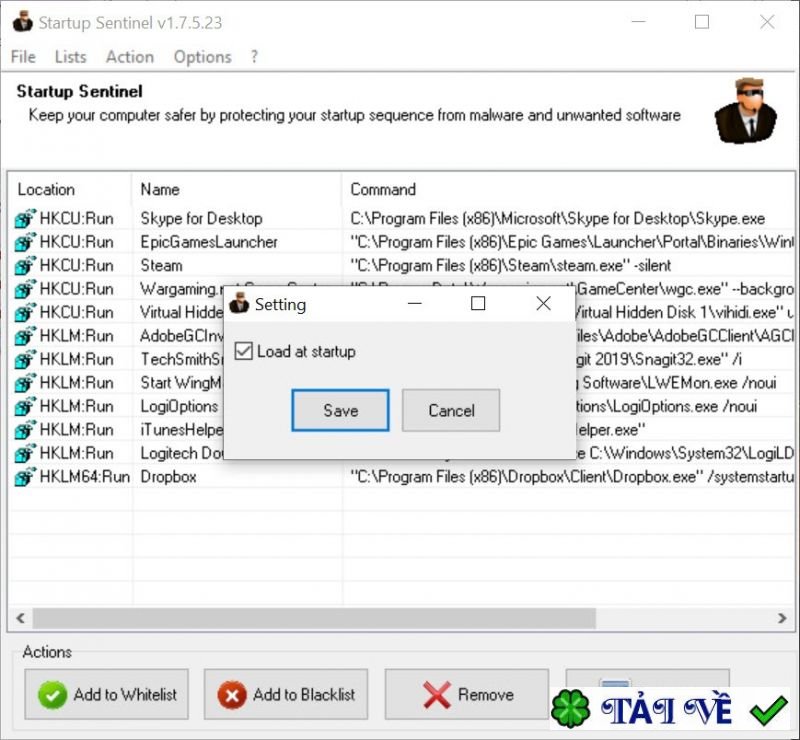Select the Steam entry name
The image size is (800, 740).
click(161, 265)
